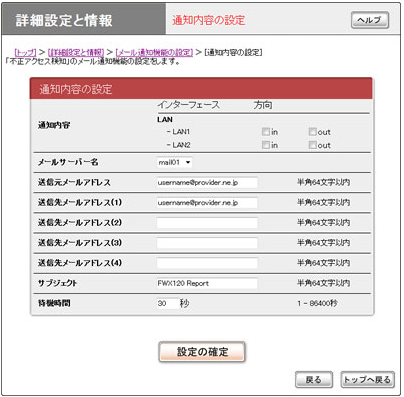Viewport: 404px width, 397px height.
Task: Select the empty 送信先メールアドレス(4) field
Action: click(x=207, y=263)
